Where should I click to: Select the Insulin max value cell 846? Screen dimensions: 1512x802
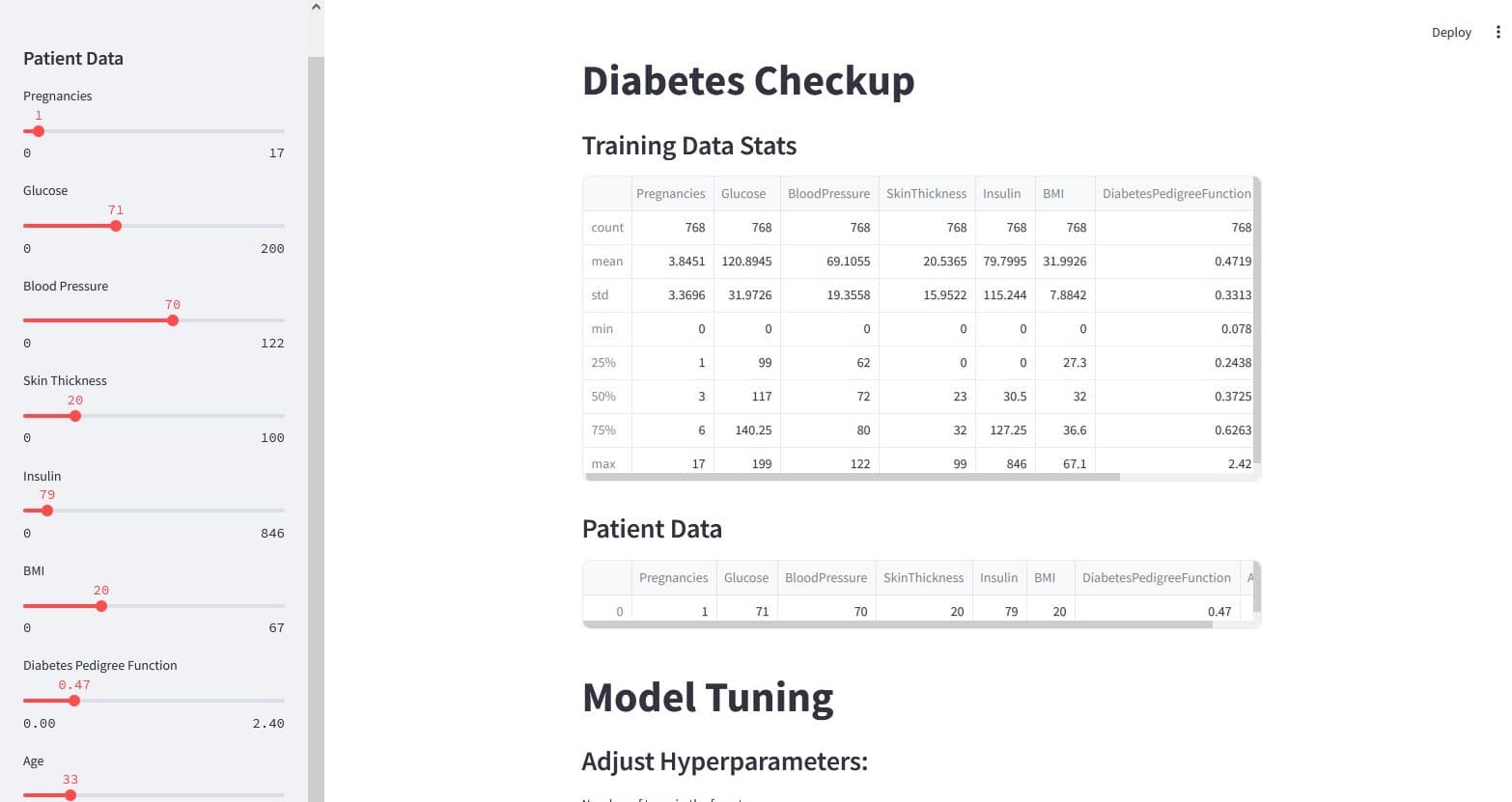coord(1005,463)
